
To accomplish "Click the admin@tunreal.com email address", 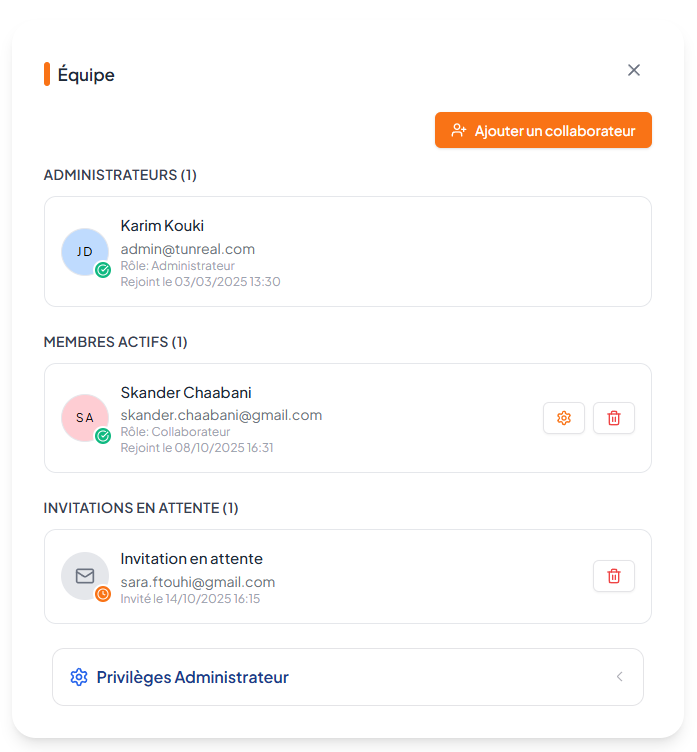I will click(187, 249).
